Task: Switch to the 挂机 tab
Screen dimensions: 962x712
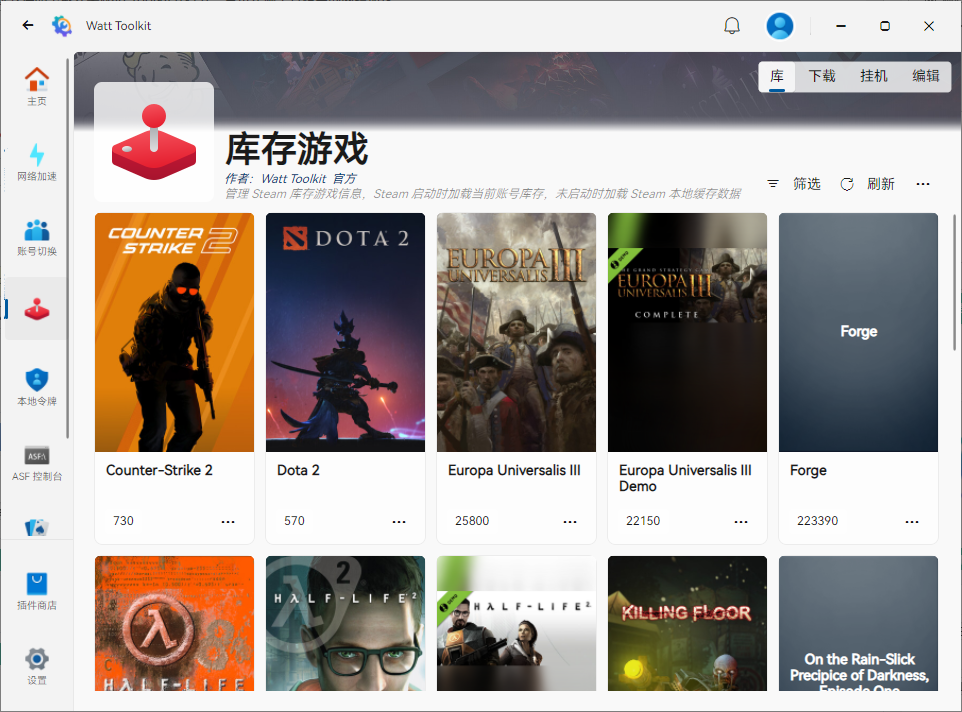Action: (x=874, y=77)
